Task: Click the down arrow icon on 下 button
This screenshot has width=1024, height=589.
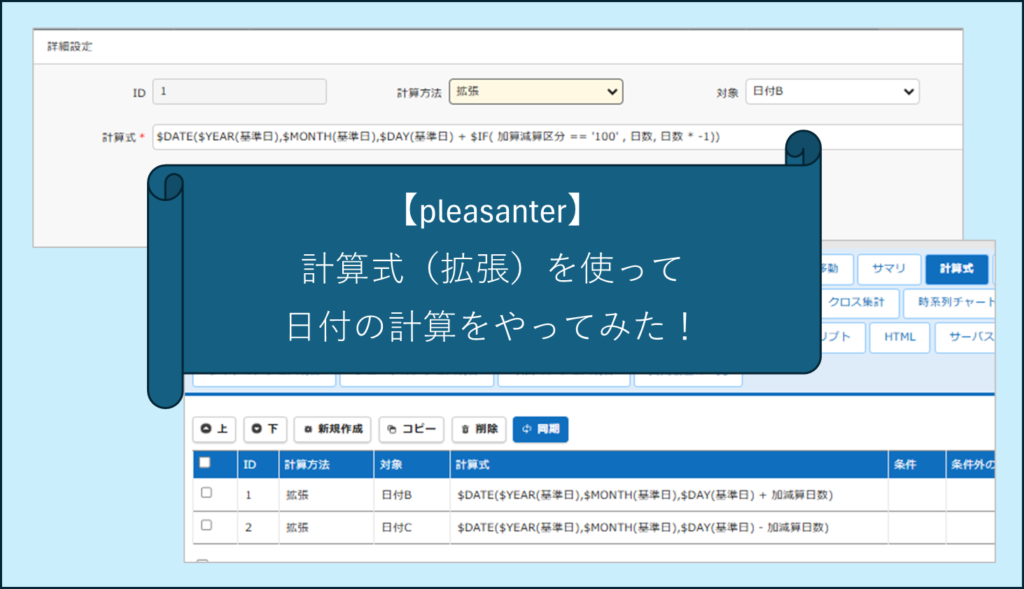Action: click(255, 429)
